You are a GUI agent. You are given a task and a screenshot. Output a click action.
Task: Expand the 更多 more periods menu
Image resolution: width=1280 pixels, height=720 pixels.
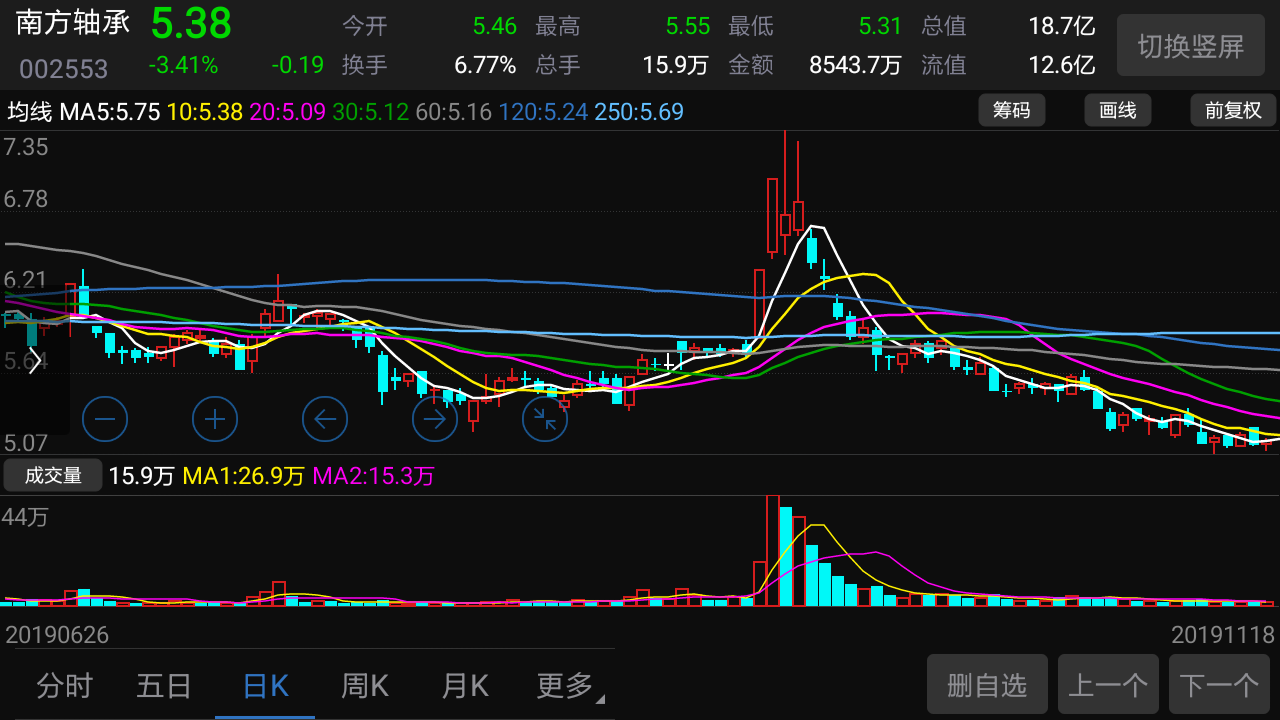[570, 686]
